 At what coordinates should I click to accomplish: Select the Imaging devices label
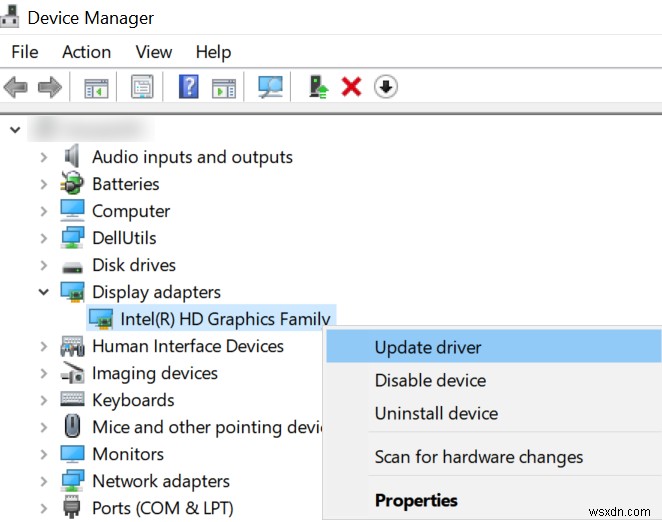155,374
